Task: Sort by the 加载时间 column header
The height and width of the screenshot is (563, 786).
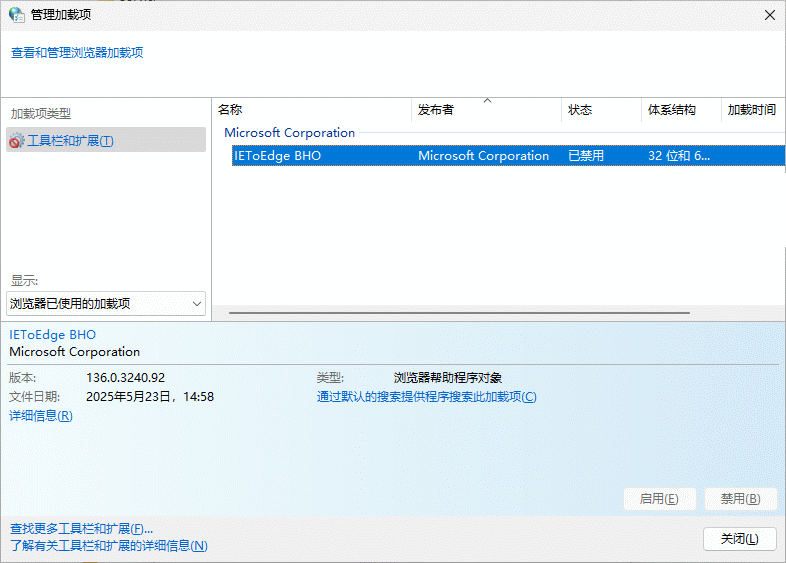Action: (x=751, y=109)
